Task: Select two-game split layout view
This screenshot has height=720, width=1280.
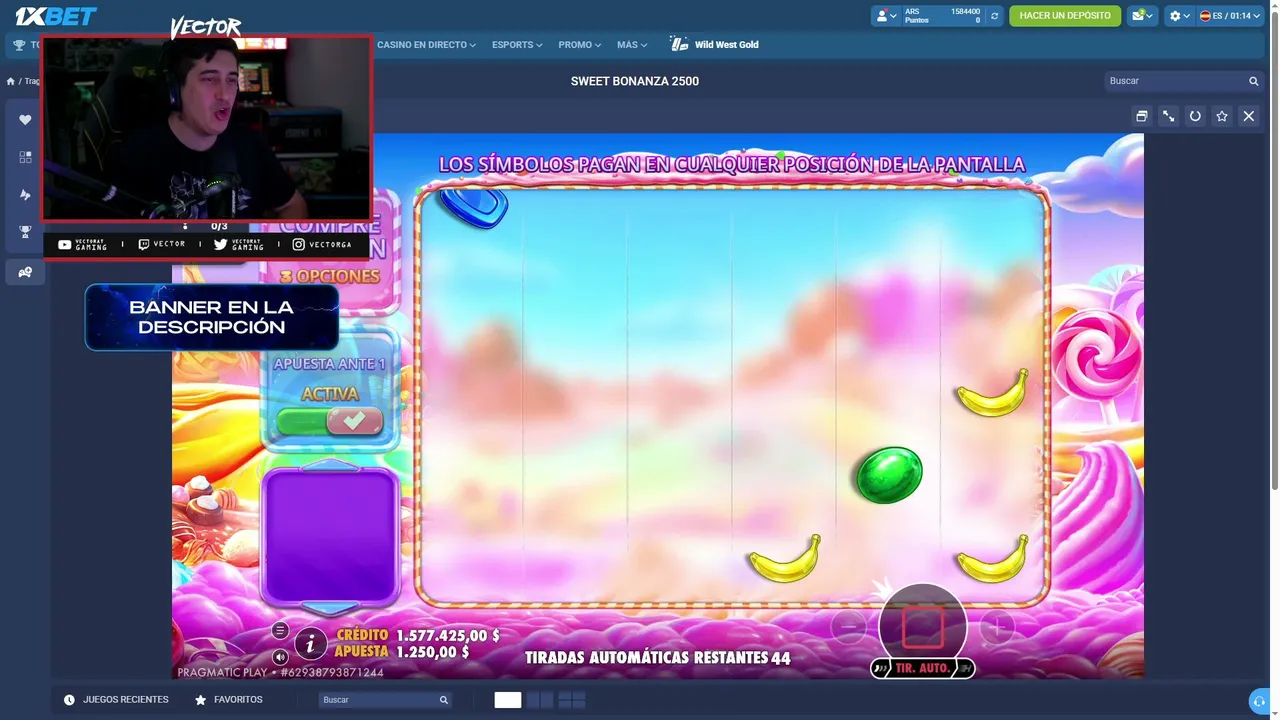Action: coord(540,700)
